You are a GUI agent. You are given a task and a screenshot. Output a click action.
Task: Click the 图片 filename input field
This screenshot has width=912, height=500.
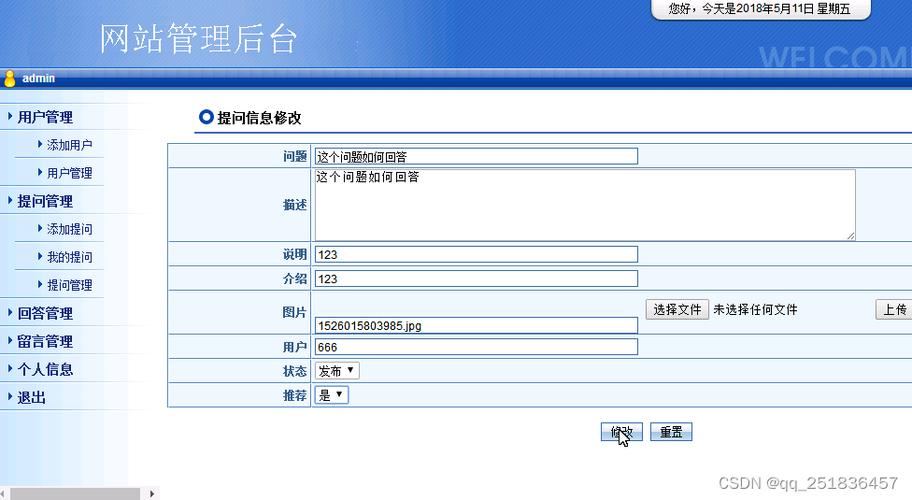pos(476,326)
